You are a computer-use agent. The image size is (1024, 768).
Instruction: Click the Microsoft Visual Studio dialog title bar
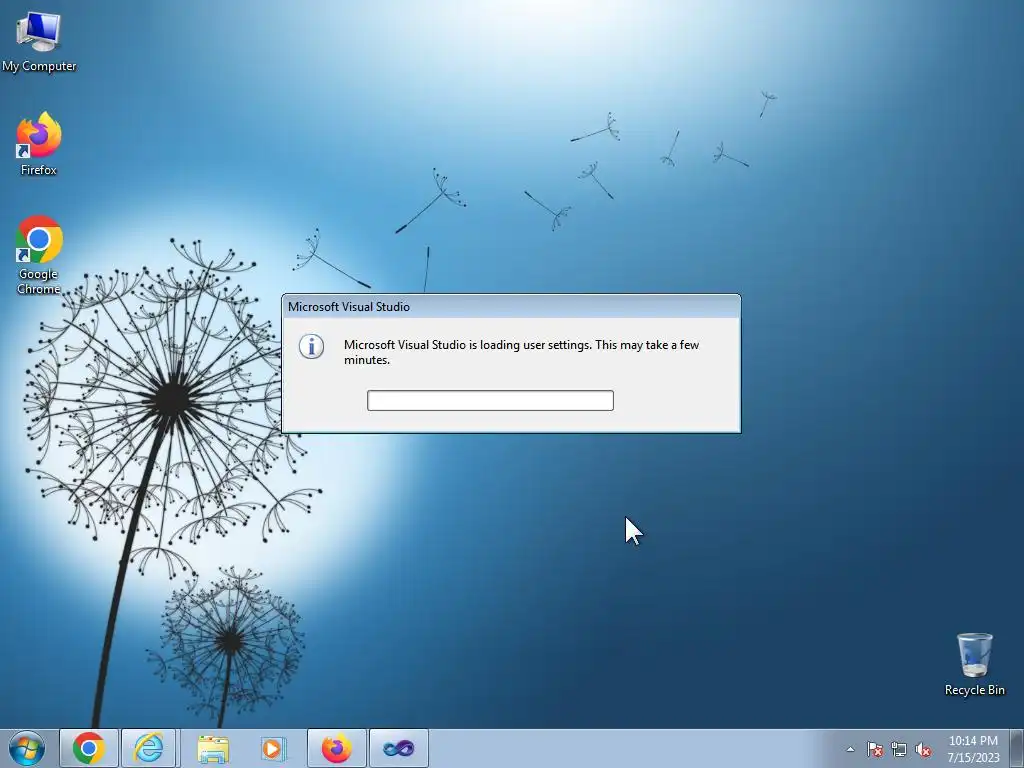click(x=511, y=307)
